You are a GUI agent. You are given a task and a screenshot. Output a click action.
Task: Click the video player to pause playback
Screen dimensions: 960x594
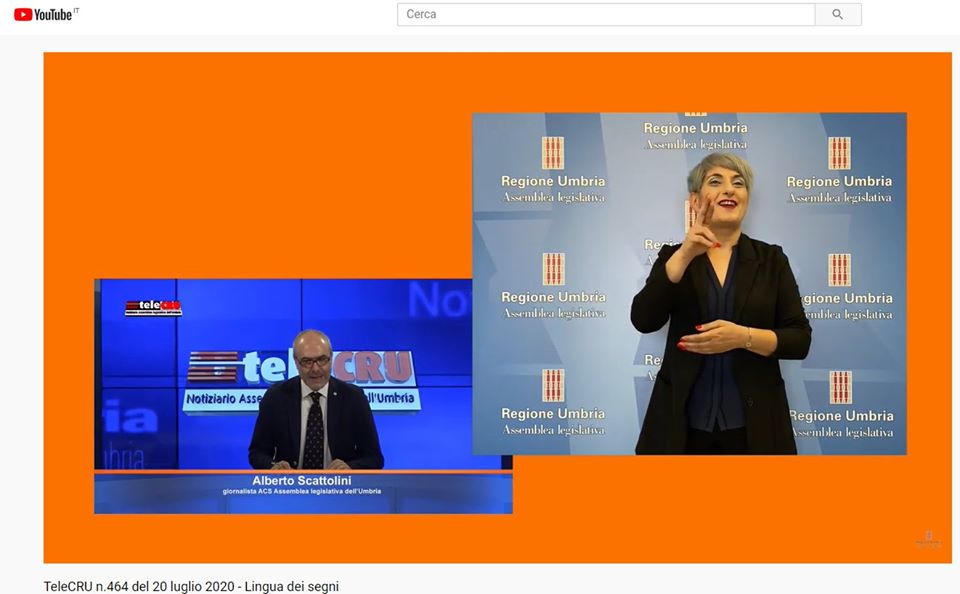point(497,307)
